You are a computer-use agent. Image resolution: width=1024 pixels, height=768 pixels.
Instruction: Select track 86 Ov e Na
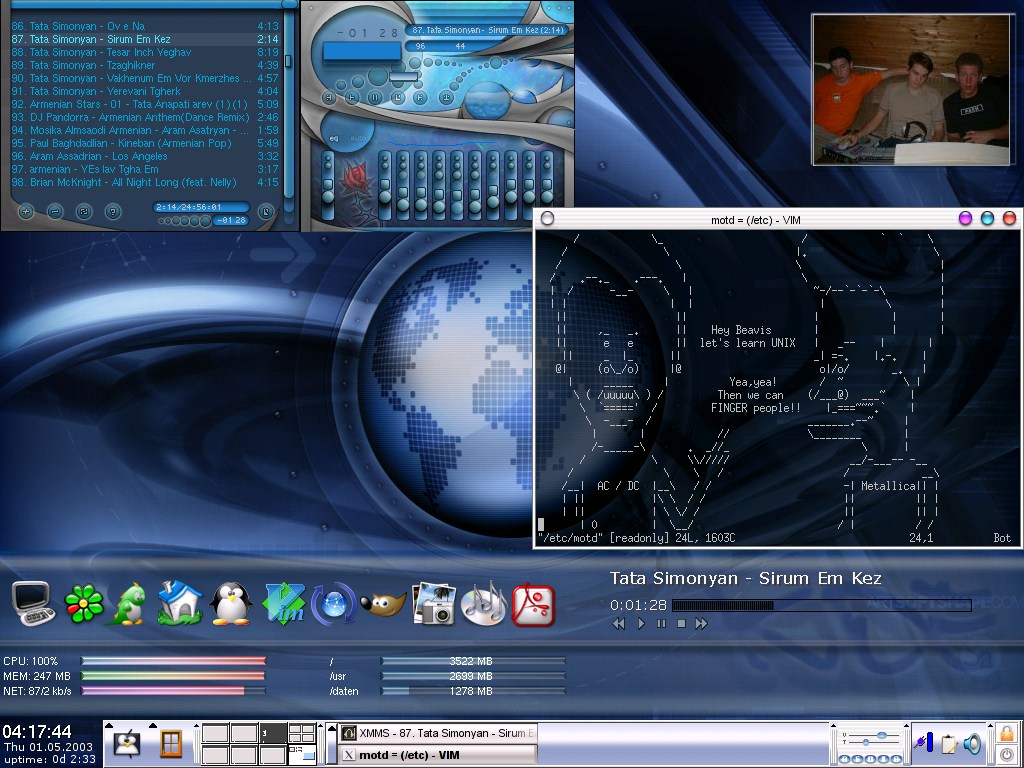coord(145,26)
